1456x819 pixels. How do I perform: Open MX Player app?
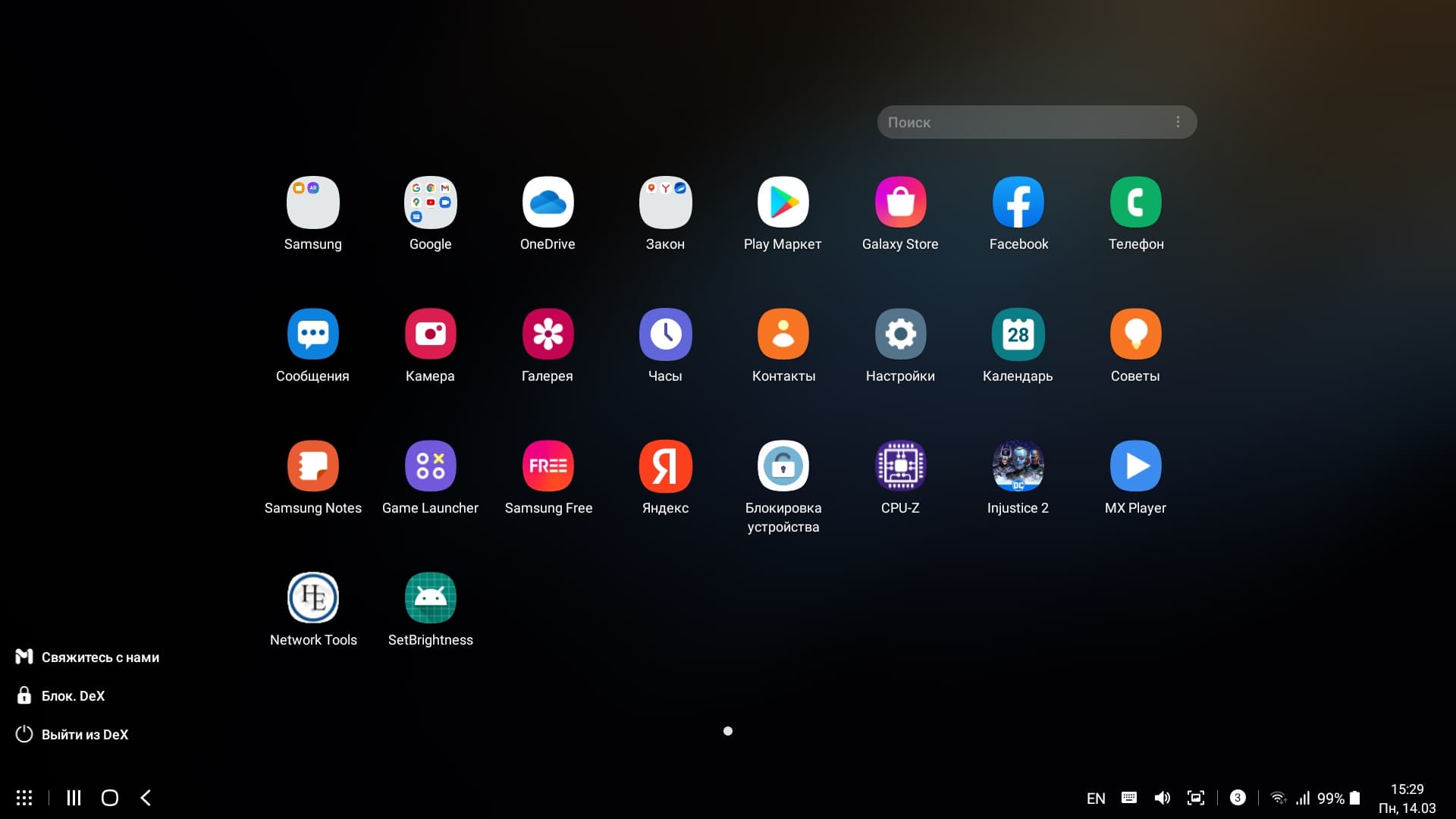click(1135, 466)
